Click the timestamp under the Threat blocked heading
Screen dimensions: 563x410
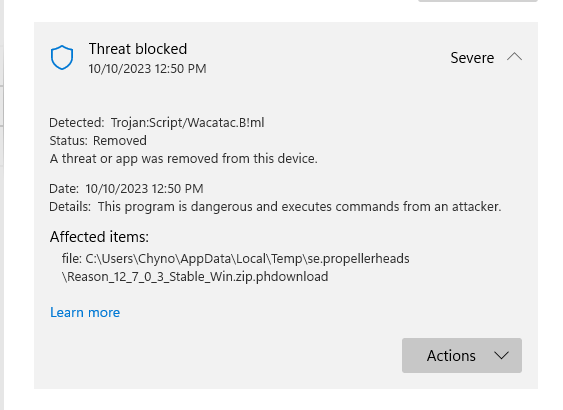click(148, 69)
